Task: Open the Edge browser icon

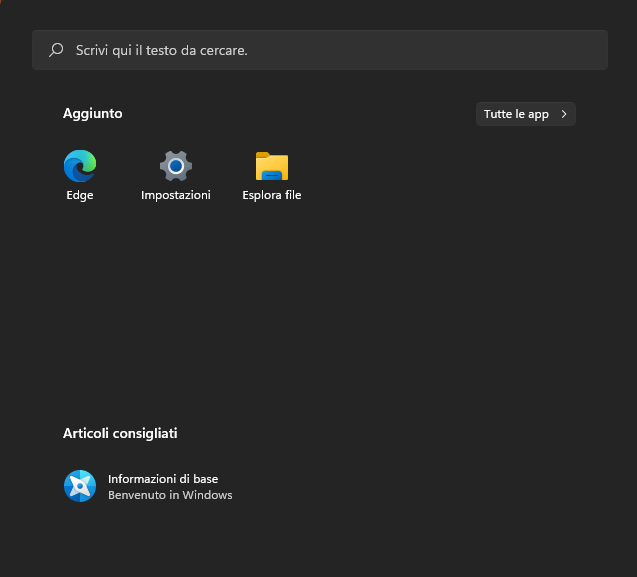Action: 80,166
